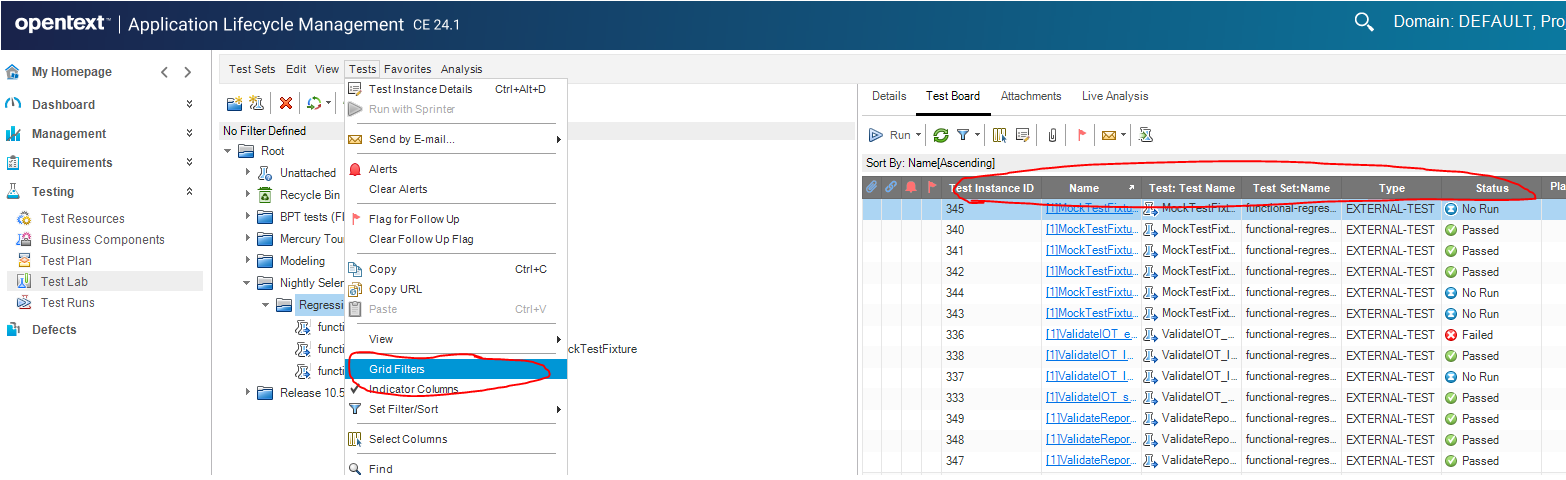Image resolution: width=1566 pixels, height=480 pixels.
Task: Expand the Requirements sidebar section
Action: 189,162
